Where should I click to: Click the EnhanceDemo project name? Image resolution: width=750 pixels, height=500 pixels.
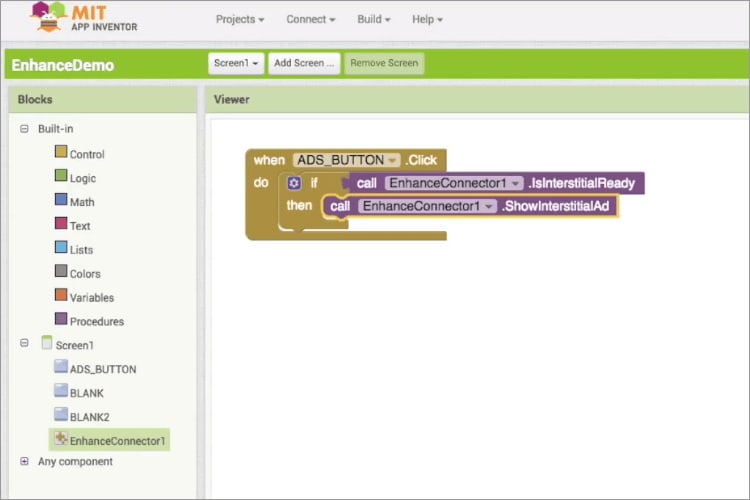click(63, 65)
